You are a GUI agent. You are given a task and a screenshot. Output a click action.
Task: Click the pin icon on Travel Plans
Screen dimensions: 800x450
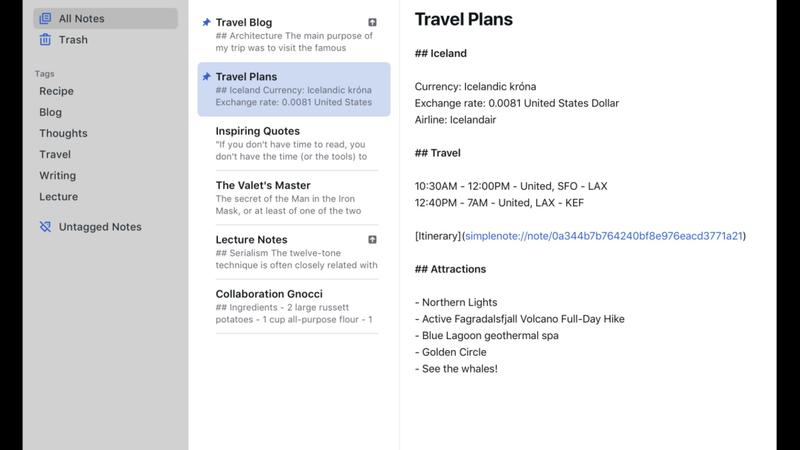[x=206, y=76]
